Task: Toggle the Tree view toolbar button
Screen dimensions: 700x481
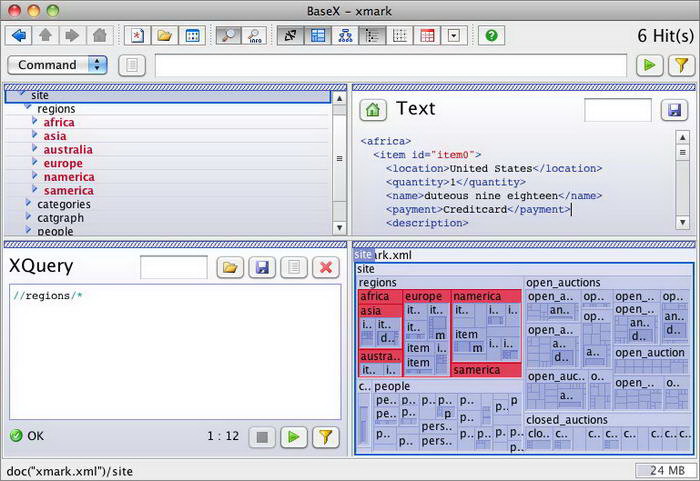Action: tap(346, 35)
